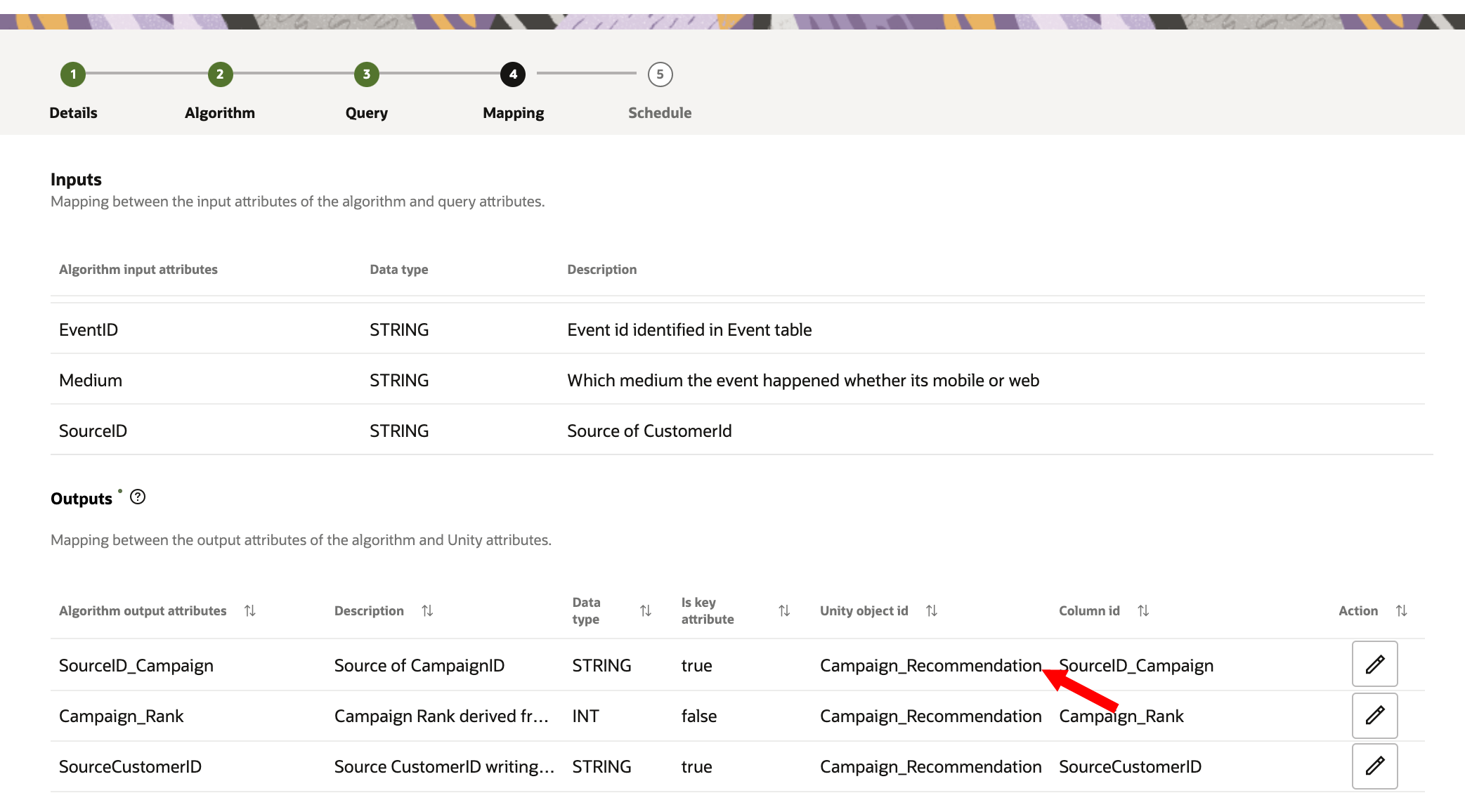Edit the SourceID_Campaign output mapping
1465x812 pixels.
[1374, 664]
